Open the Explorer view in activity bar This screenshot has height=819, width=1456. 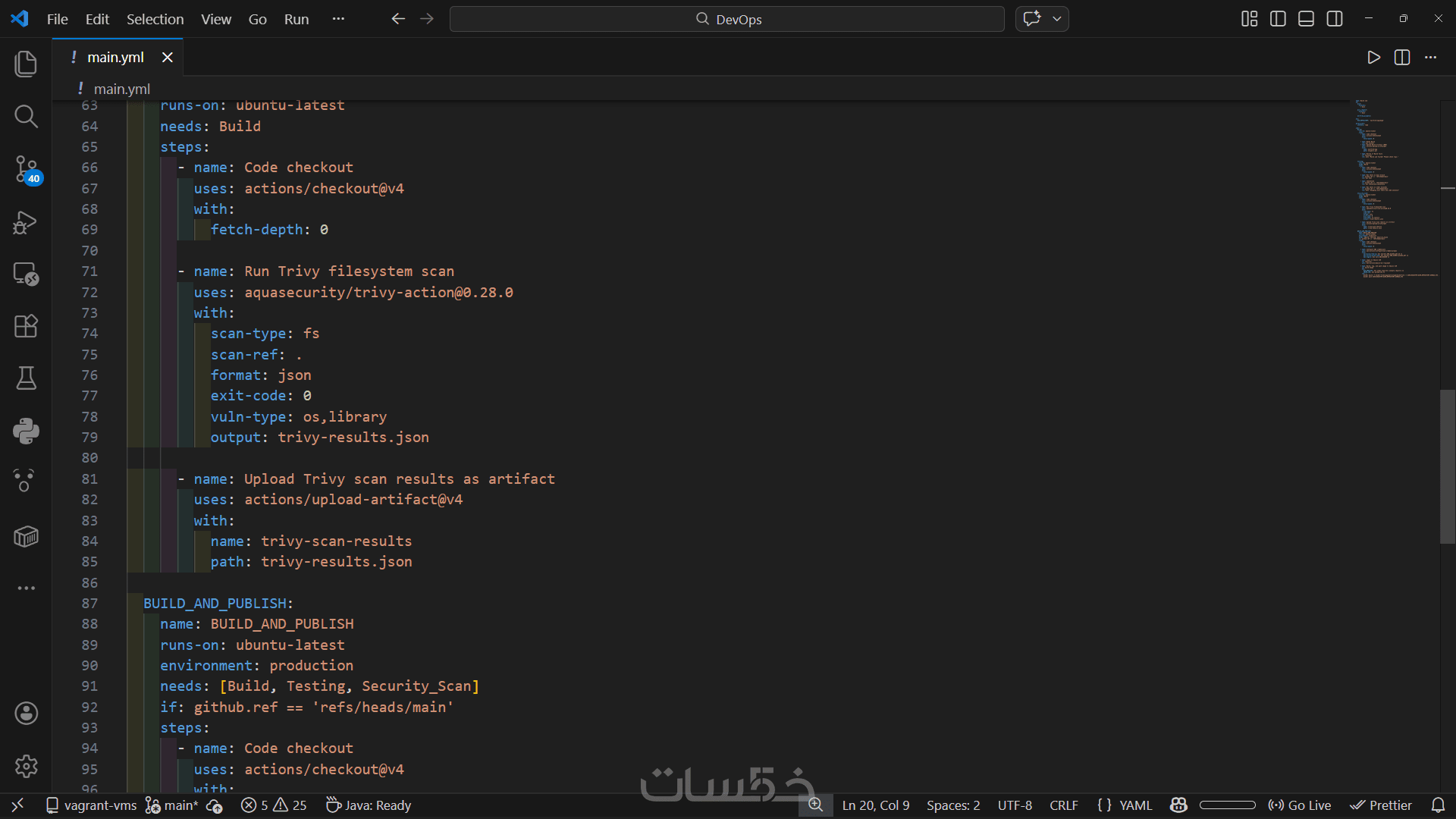tap(26, 64)
